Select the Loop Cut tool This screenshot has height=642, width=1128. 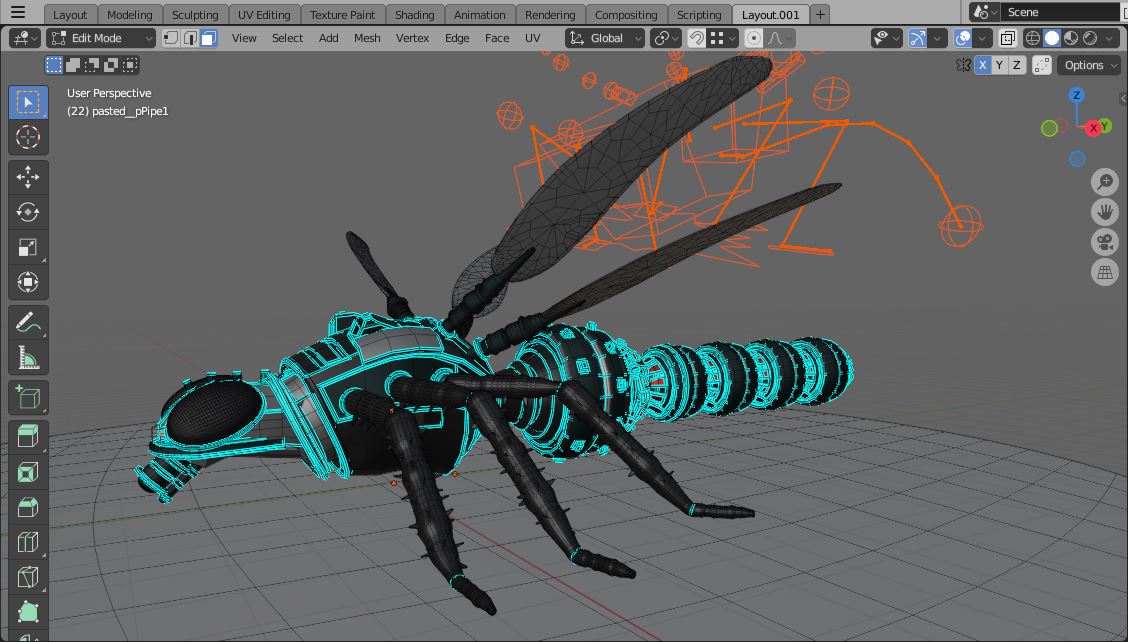click(28, 543)
